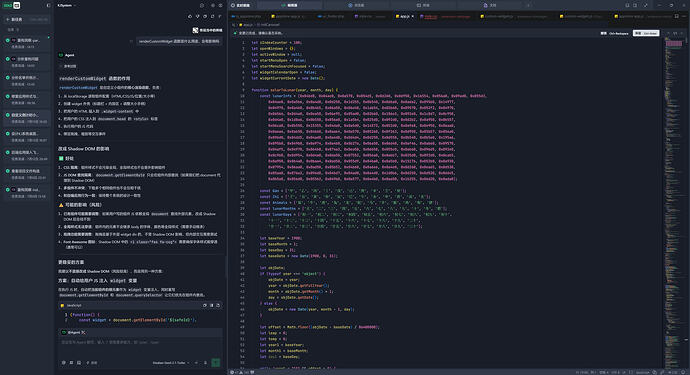The height and width of the screenshot is (375, 690).
Task: Click the rightmost icon on the code block header
Action: pos(218,305)
